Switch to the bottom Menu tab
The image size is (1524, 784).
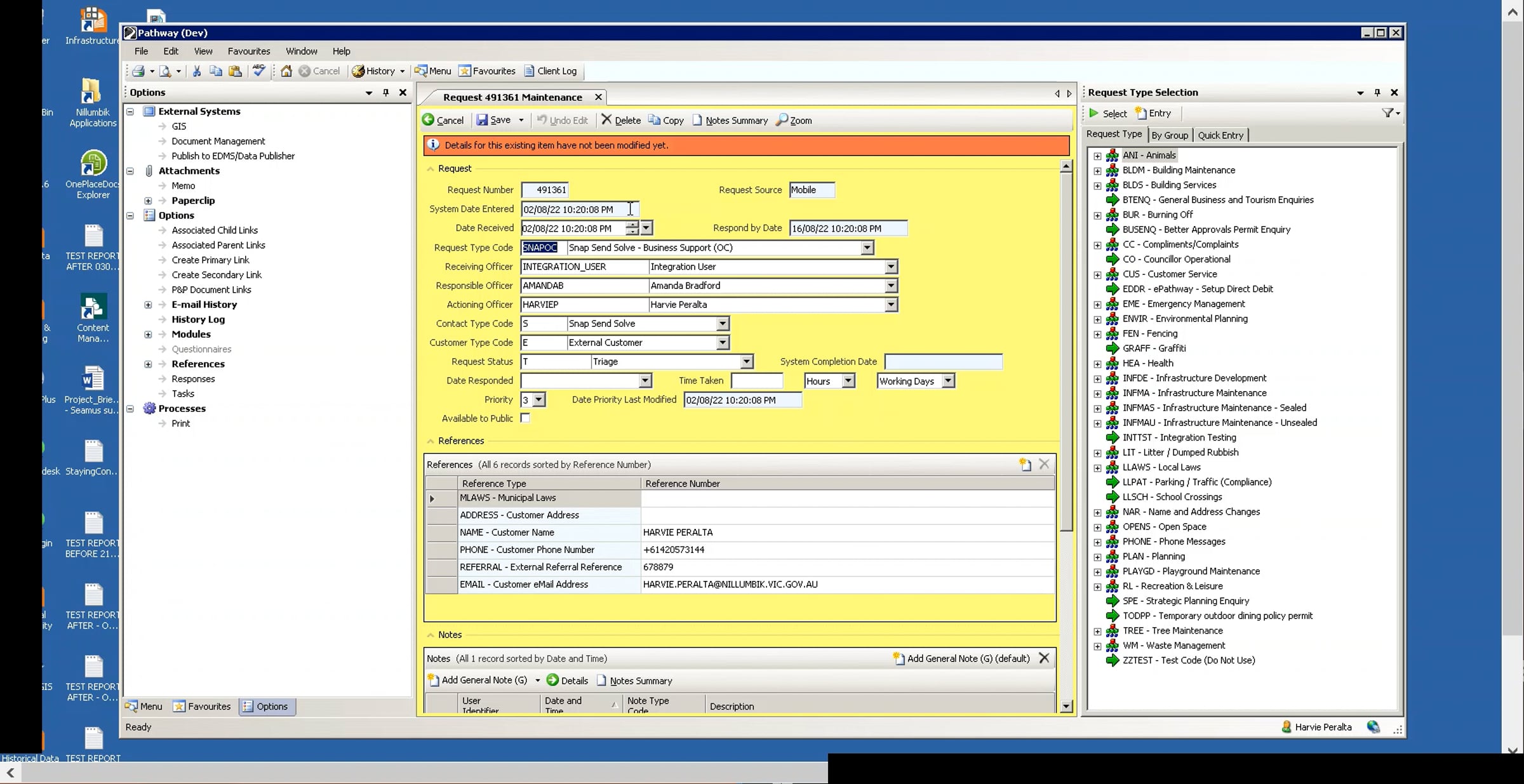(144, 707)
